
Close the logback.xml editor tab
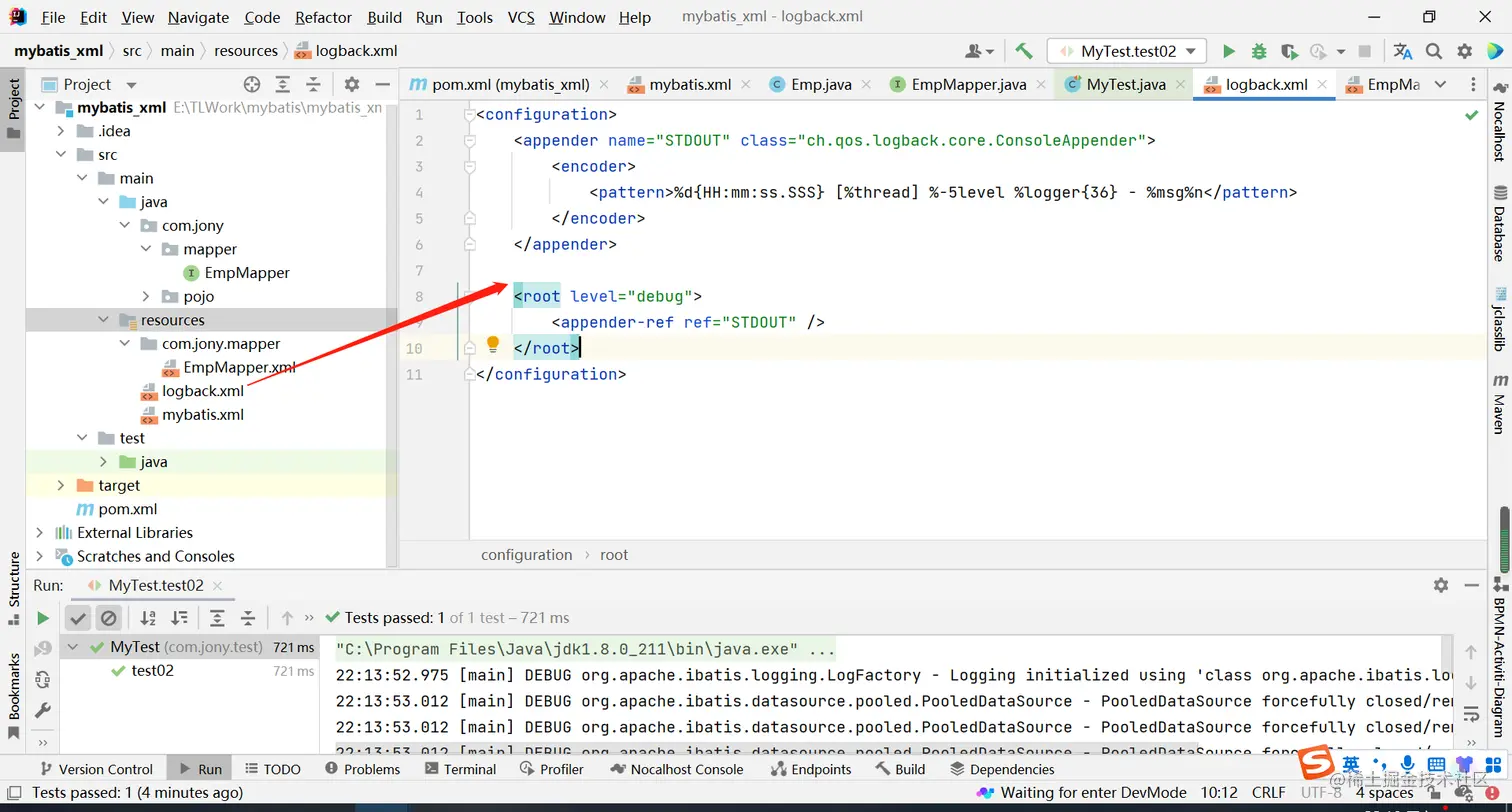pyautogui.click(x=1320, y=85)
